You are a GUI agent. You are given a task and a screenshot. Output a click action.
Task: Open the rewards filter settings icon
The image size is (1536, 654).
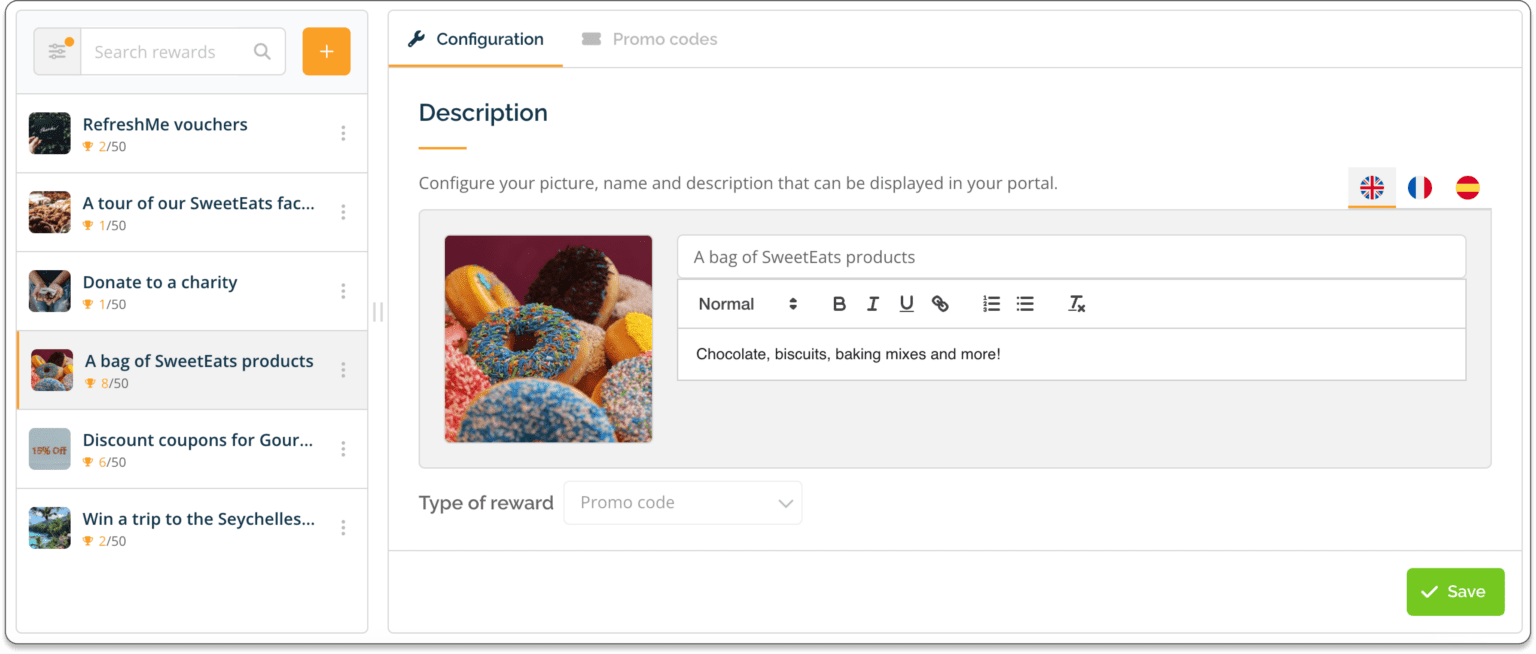point(57,52)
